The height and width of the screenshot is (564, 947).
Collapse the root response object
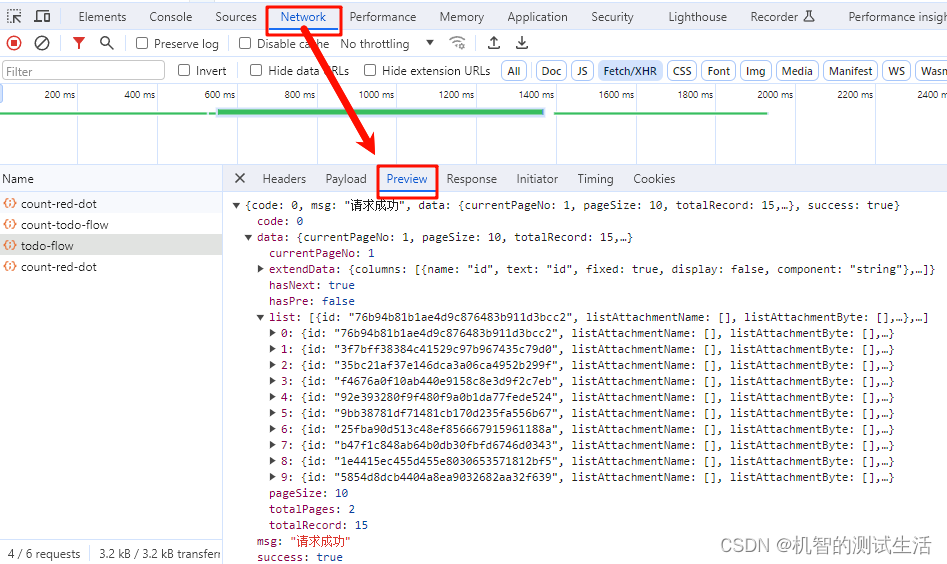coord(237,205)
